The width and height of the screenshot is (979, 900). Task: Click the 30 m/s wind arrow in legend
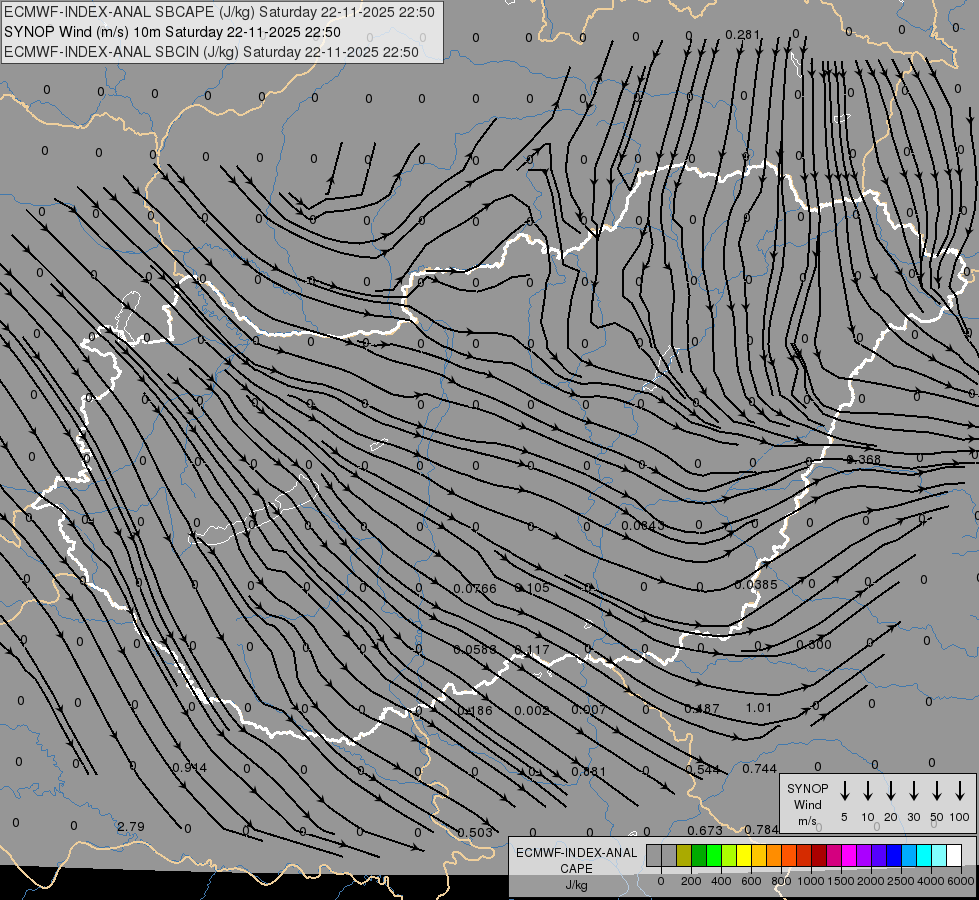[913, 790]
